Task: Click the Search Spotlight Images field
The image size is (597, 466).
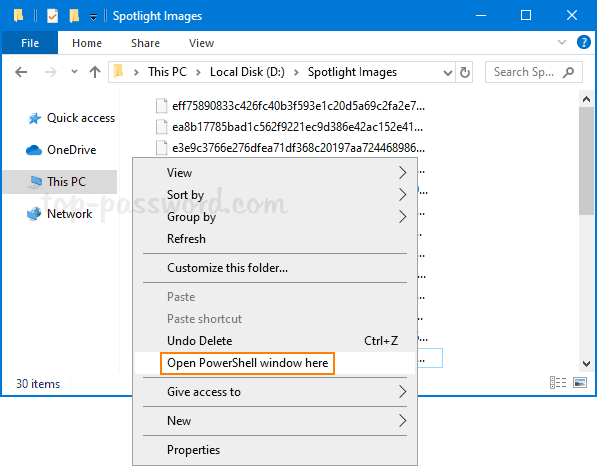Action: click(x=533, y=72)
